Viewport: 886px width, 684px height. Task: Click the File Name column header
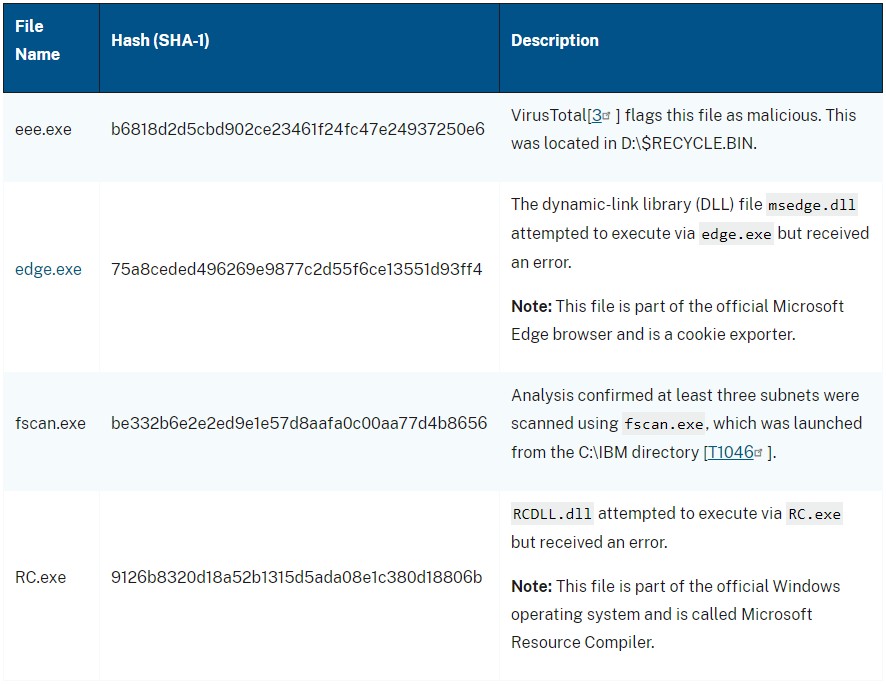[x=38, y=40]
